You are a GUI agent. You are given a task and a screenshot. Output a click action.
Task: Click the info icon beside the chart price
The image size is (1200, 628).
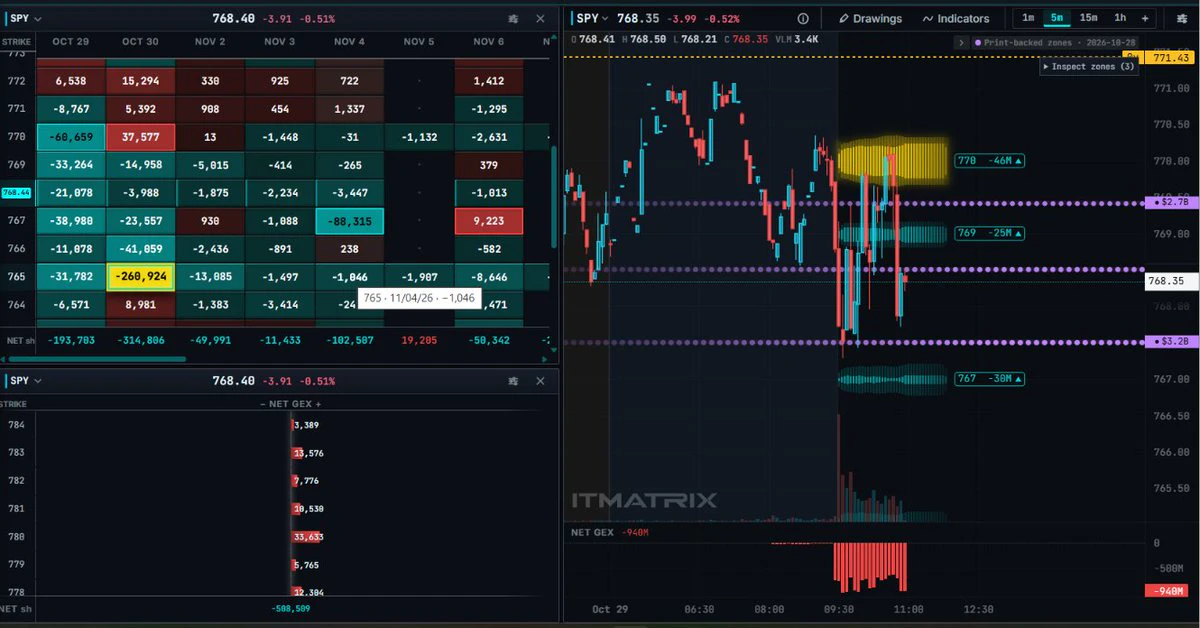click(x=803, y=18)
